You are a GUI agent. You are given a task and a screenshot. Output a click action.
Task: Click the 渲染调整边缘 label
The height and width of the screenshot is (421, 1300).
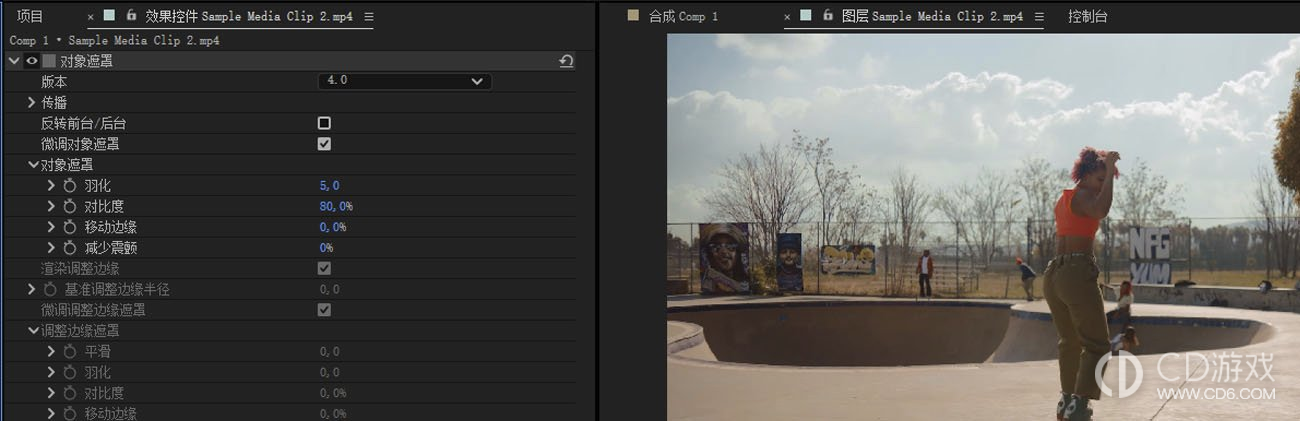pos(80,268)
